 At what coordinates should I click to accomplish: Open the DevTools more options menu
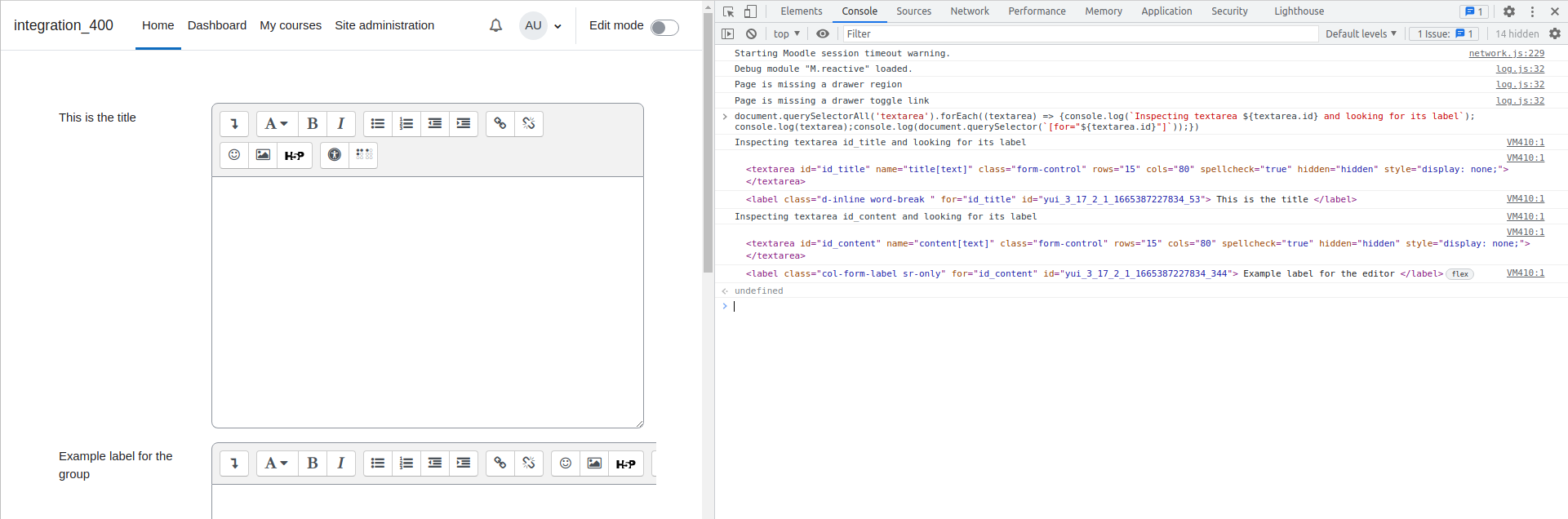pos(1532,11)
